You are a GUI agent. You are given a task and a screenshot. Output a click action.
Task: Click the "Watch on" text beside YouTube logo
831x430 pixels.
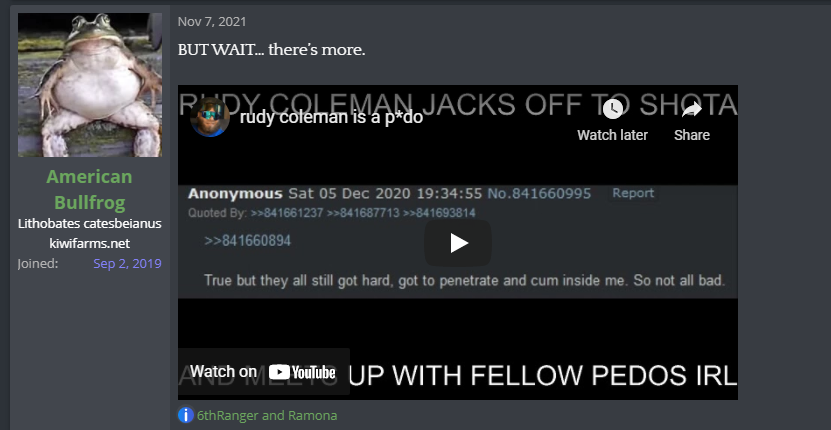click(223, 372)
